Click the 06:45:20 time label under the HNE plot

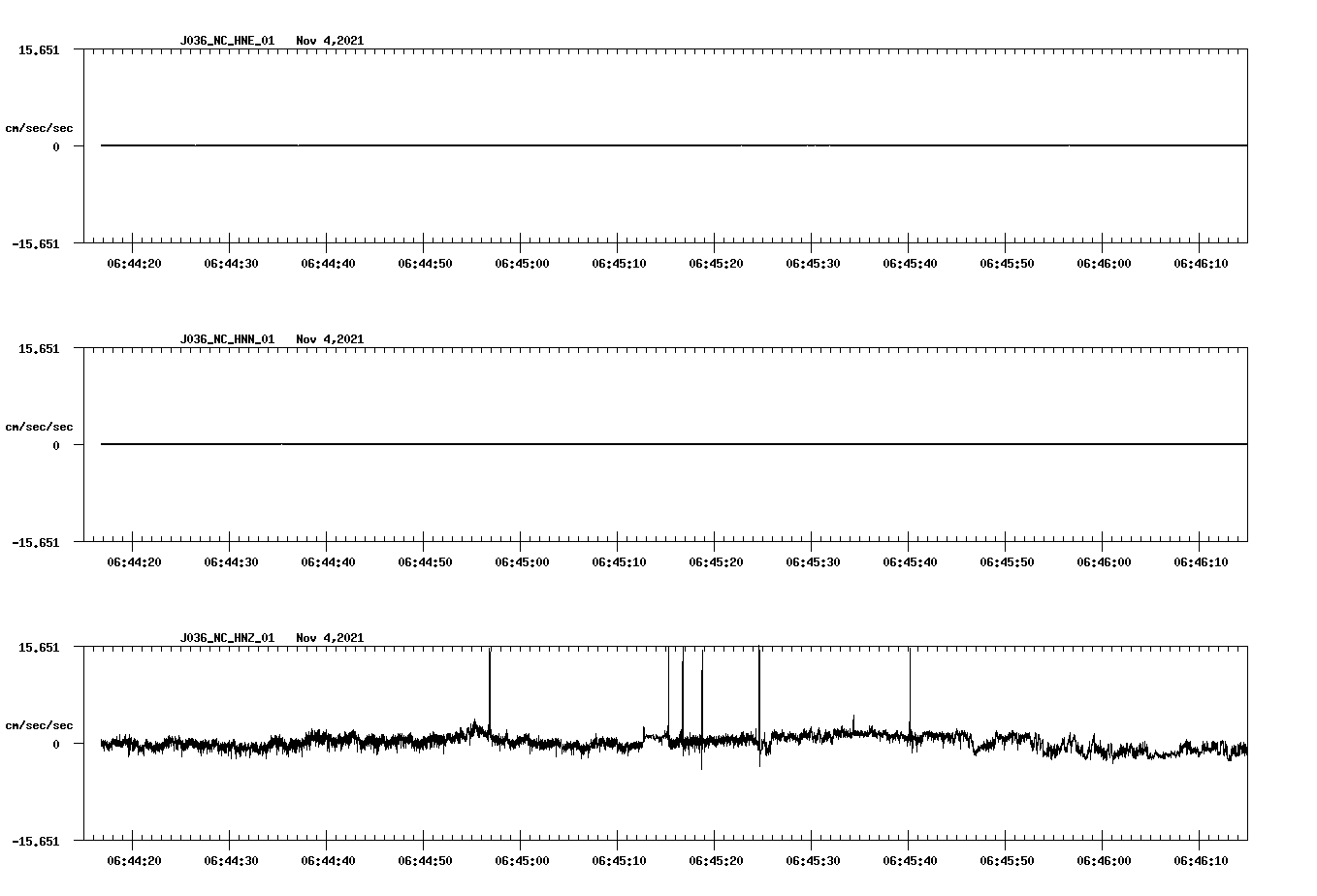(x=716, y=264)
